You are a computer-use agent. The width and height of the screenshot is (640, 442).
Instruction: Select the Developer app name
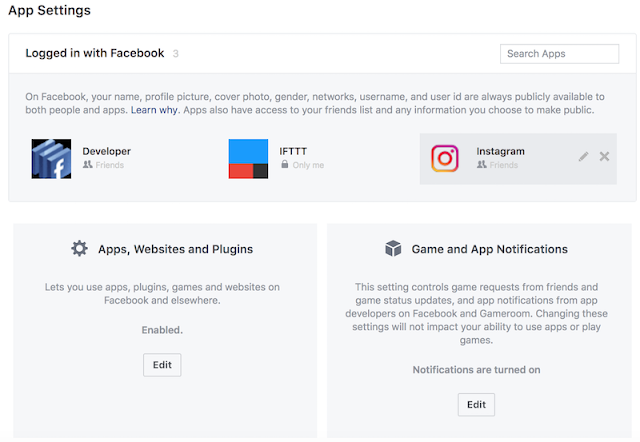[x=107, y=151]
